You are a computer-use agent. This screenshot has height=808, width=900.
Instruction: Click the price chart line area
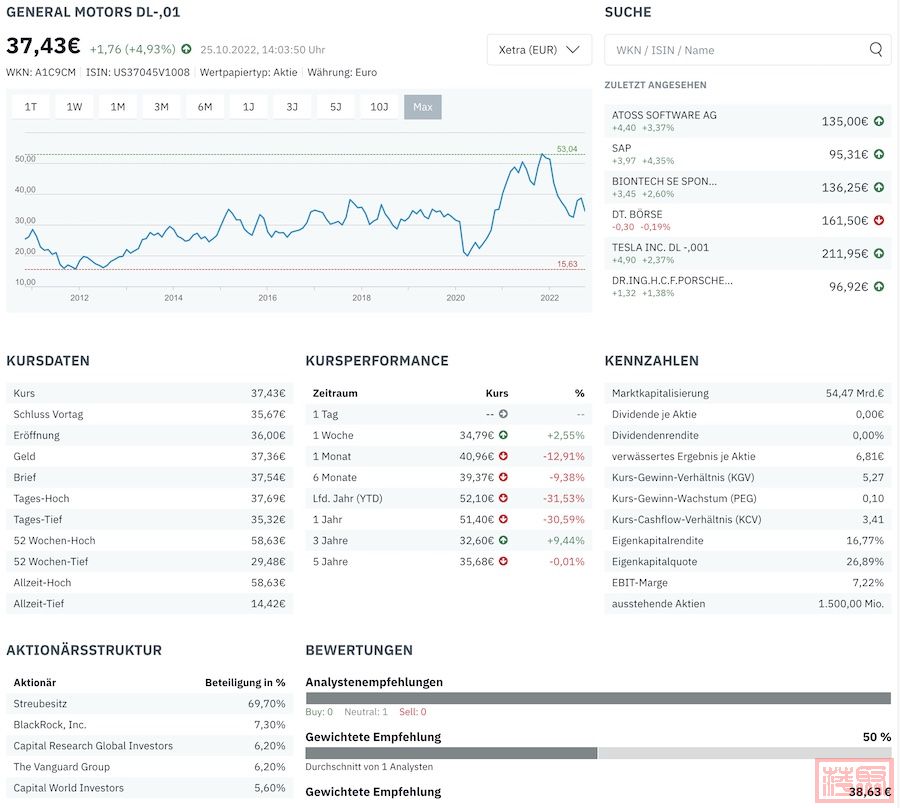[x=305, y=210]
